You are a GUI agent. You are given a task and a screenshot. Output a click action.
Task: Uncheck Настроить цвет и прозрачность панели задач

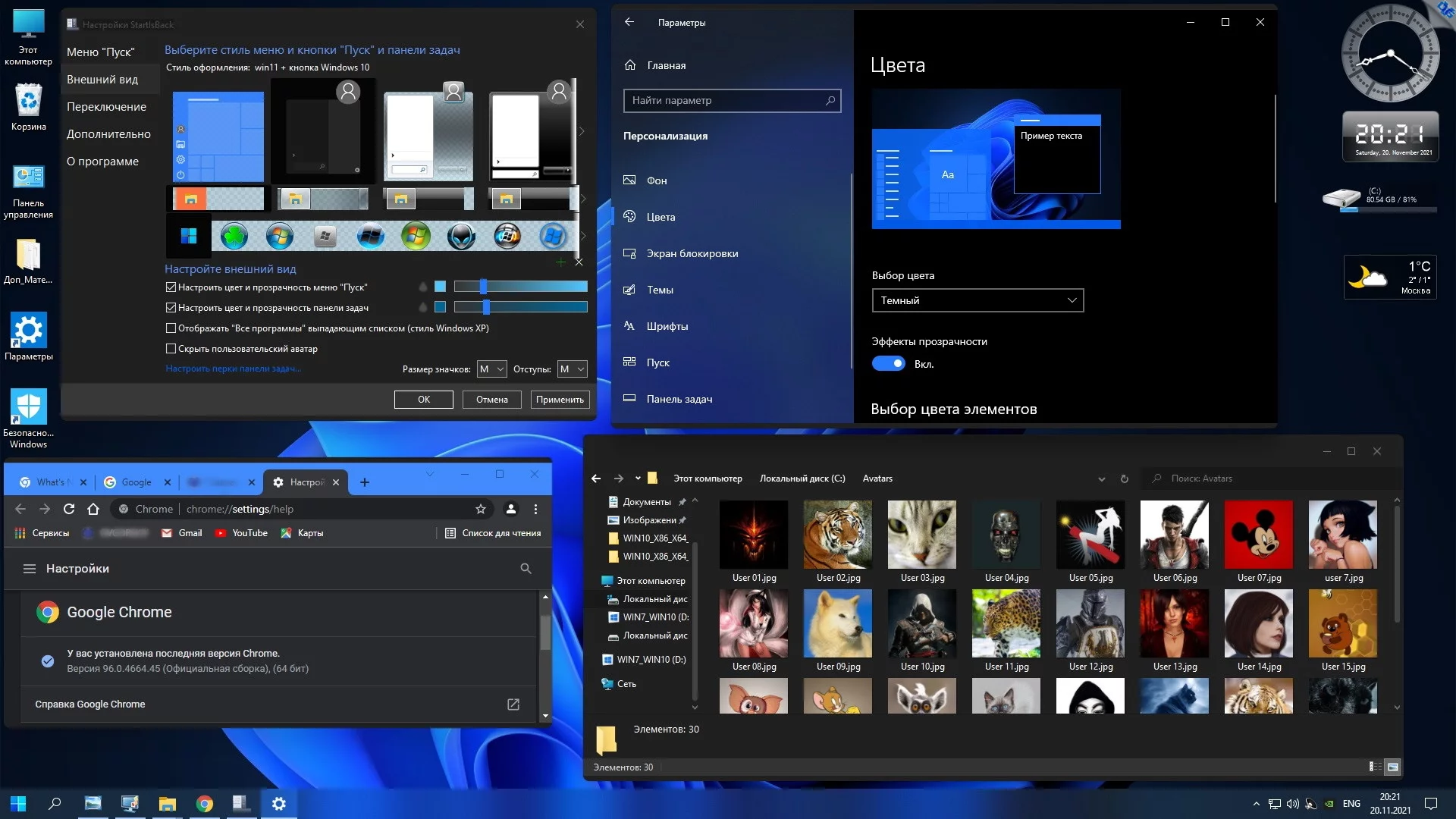click(171, 308)
